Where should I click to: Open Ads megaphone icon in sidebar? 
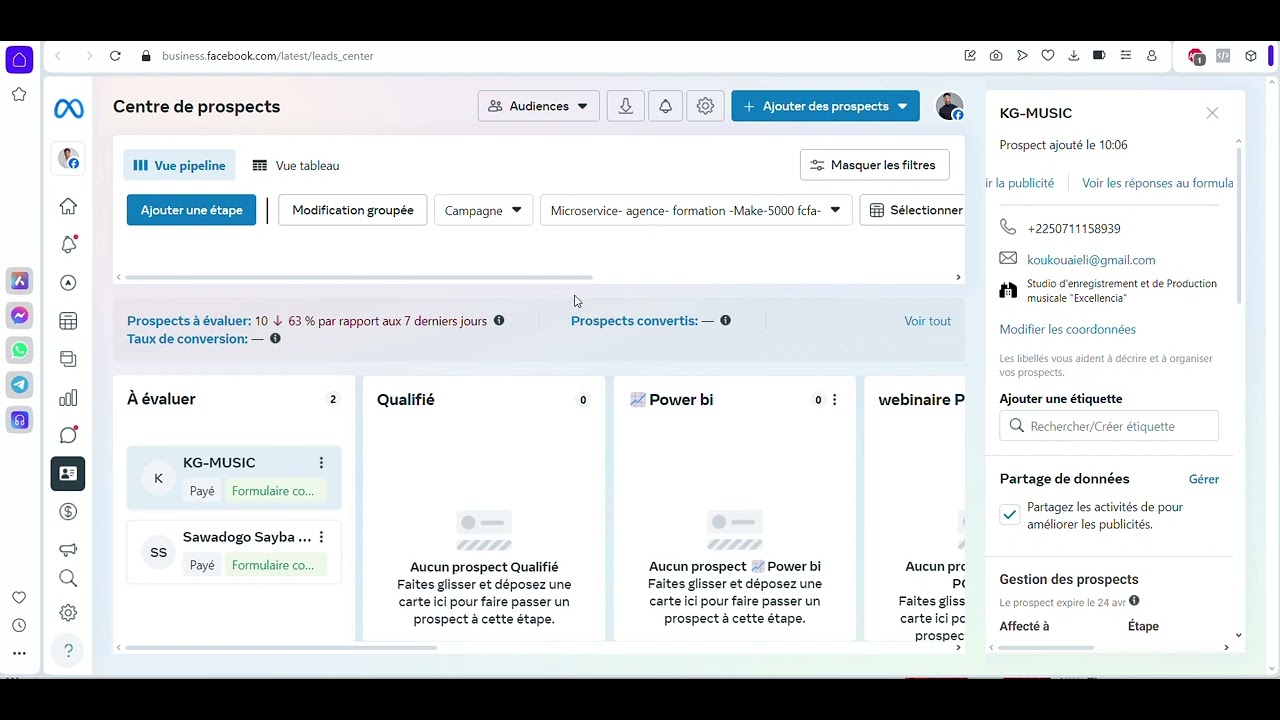(68, 549)
